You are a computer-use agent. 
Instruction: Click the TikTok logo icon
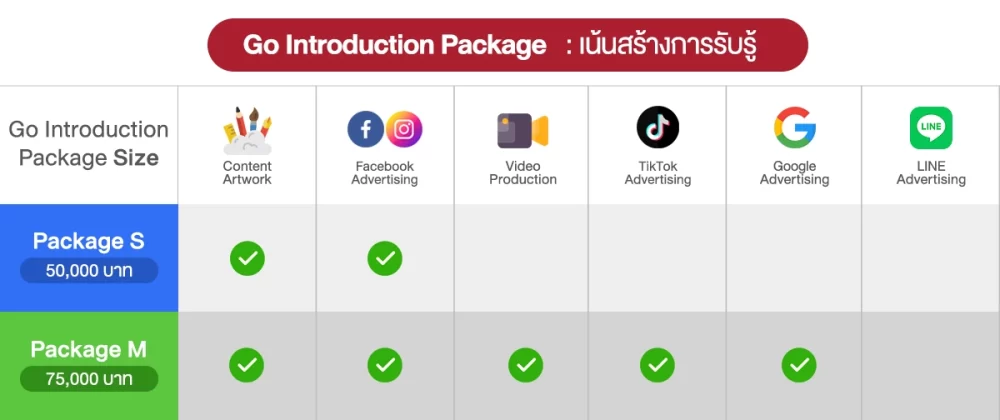(x=657, y=127)
